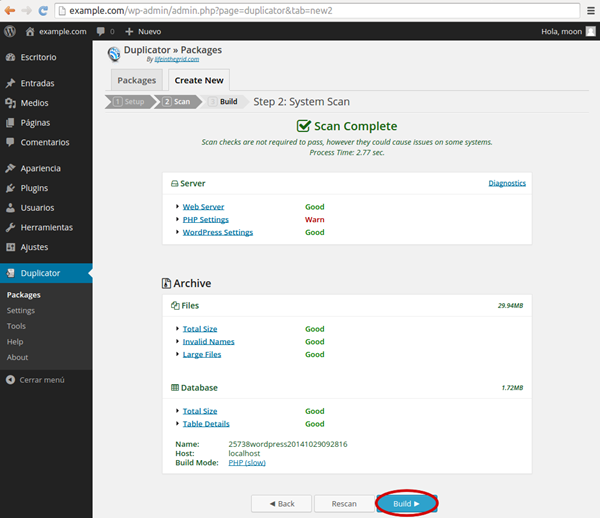Click the Warn status for PHP Settings
The width and height of the screenshot is (600, 518).
coord(315,220)
